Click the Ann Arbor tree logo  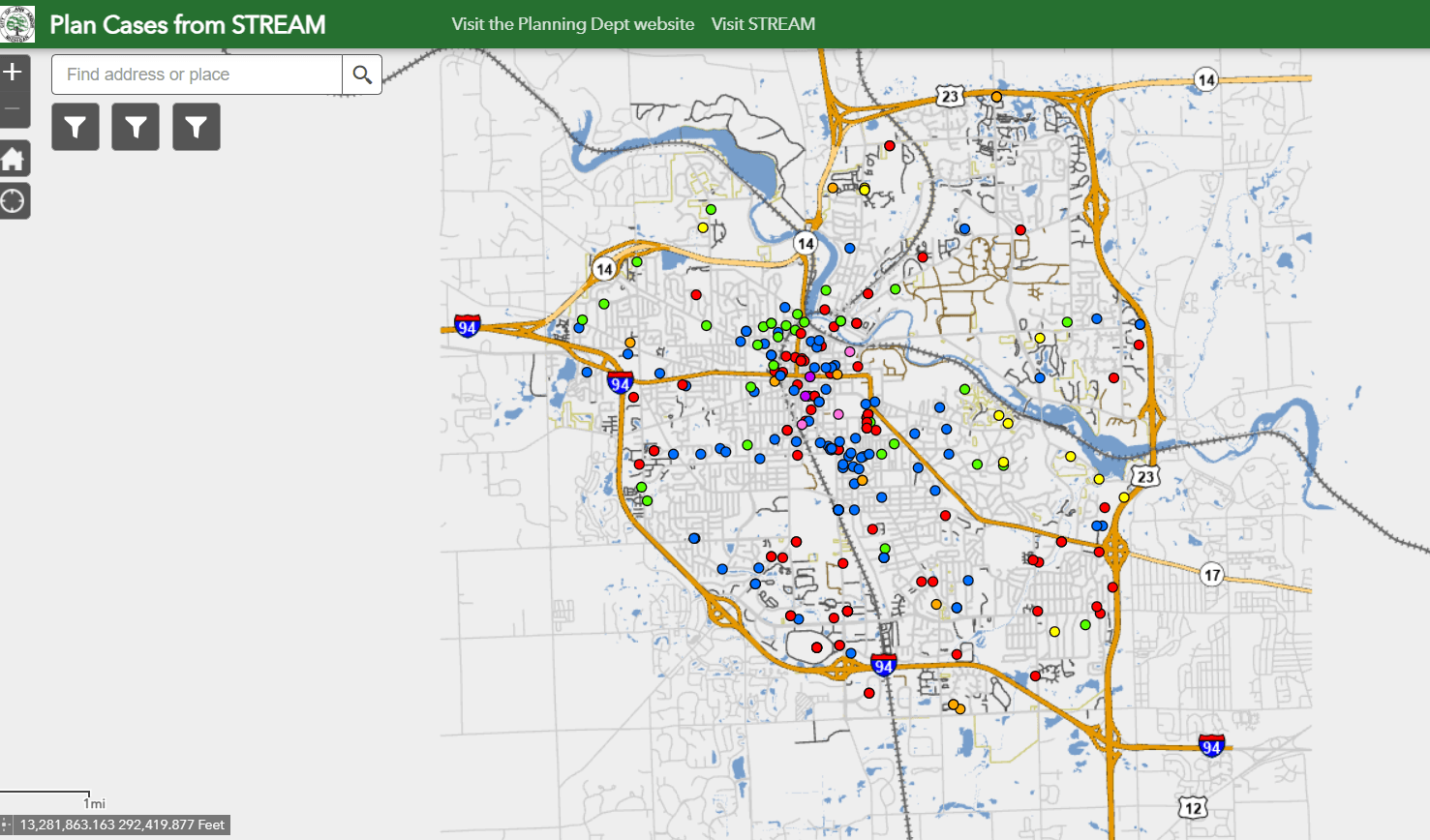click(x=15, y=23)
